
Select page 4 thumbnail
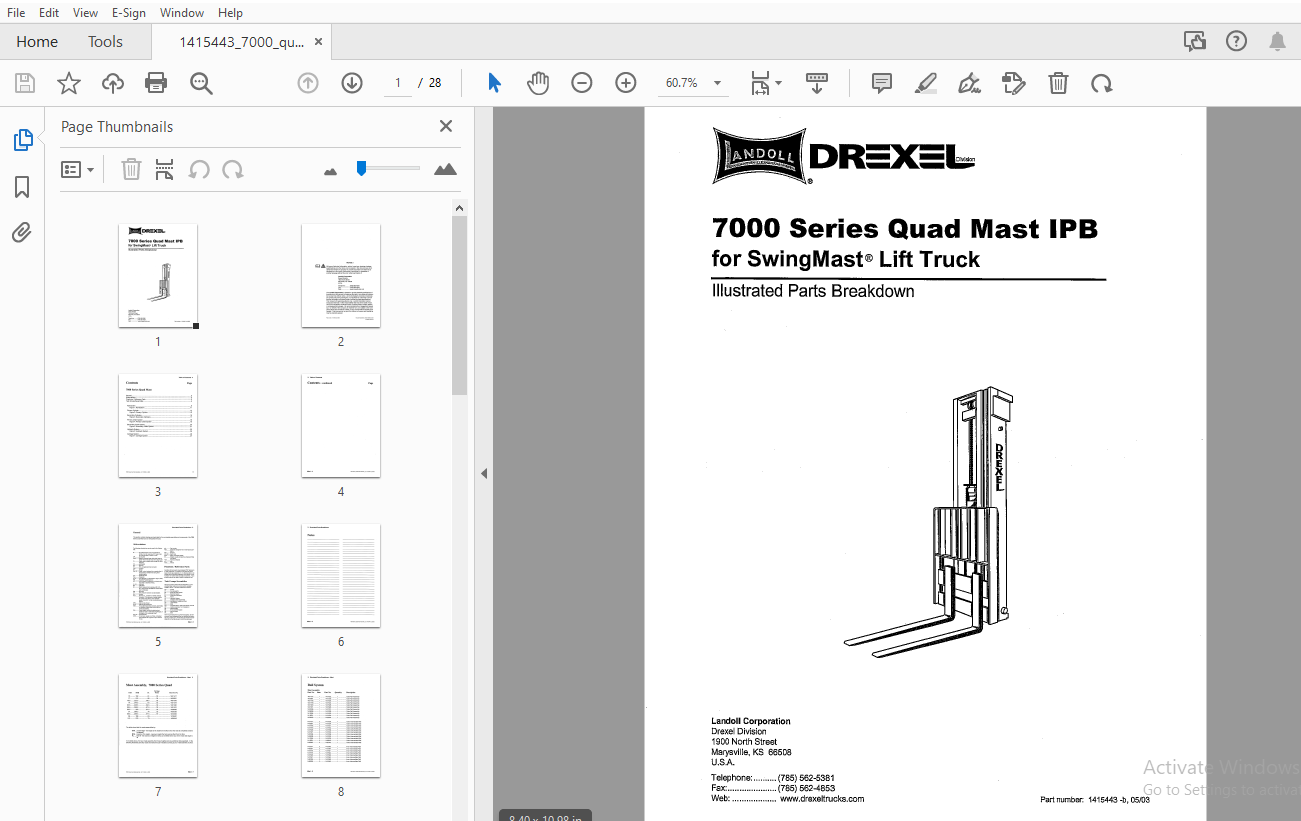coord(341,426)
